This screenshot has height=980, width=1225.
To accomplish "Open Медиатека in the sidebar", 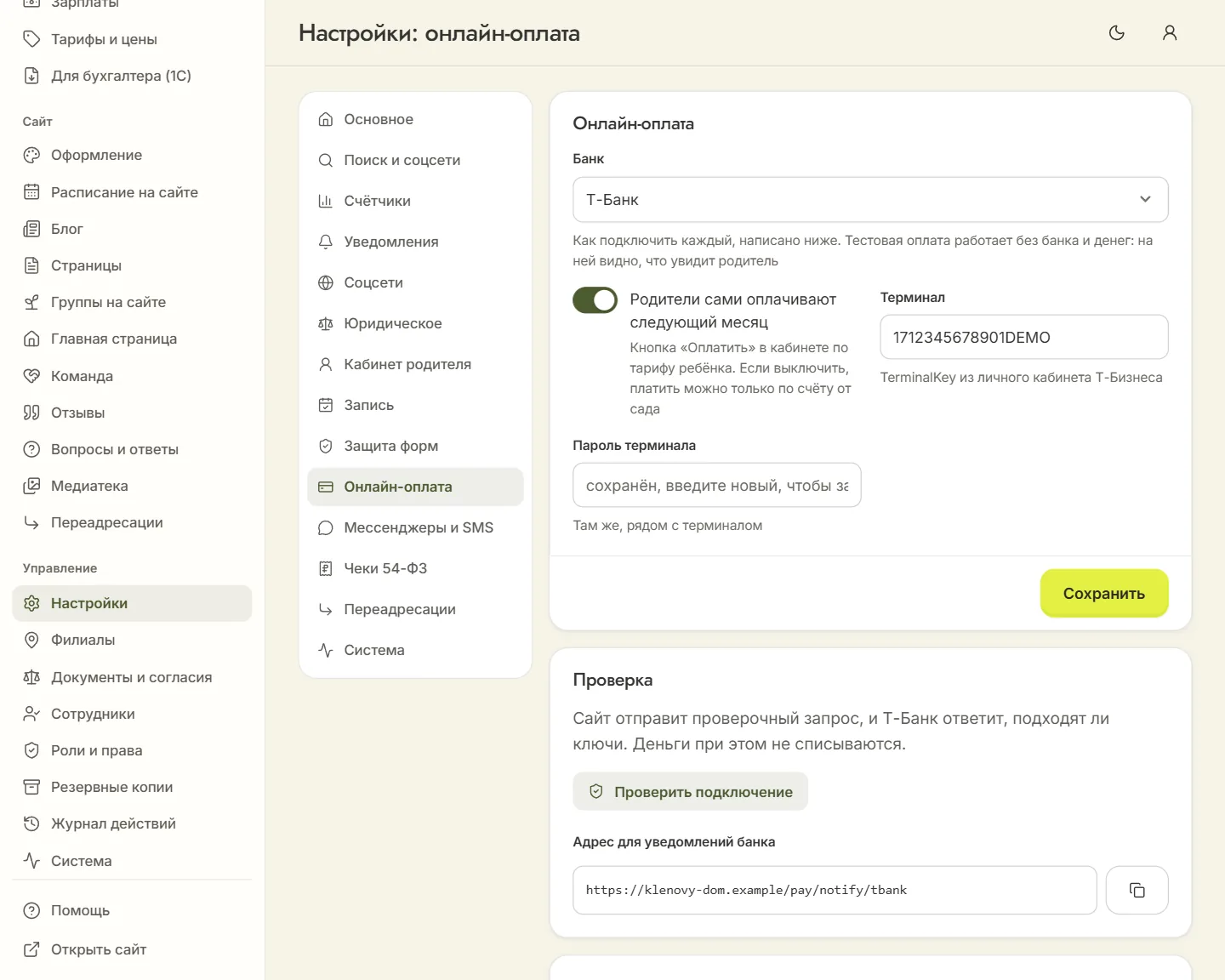I will pyautogui.click(x=132, y=486).
